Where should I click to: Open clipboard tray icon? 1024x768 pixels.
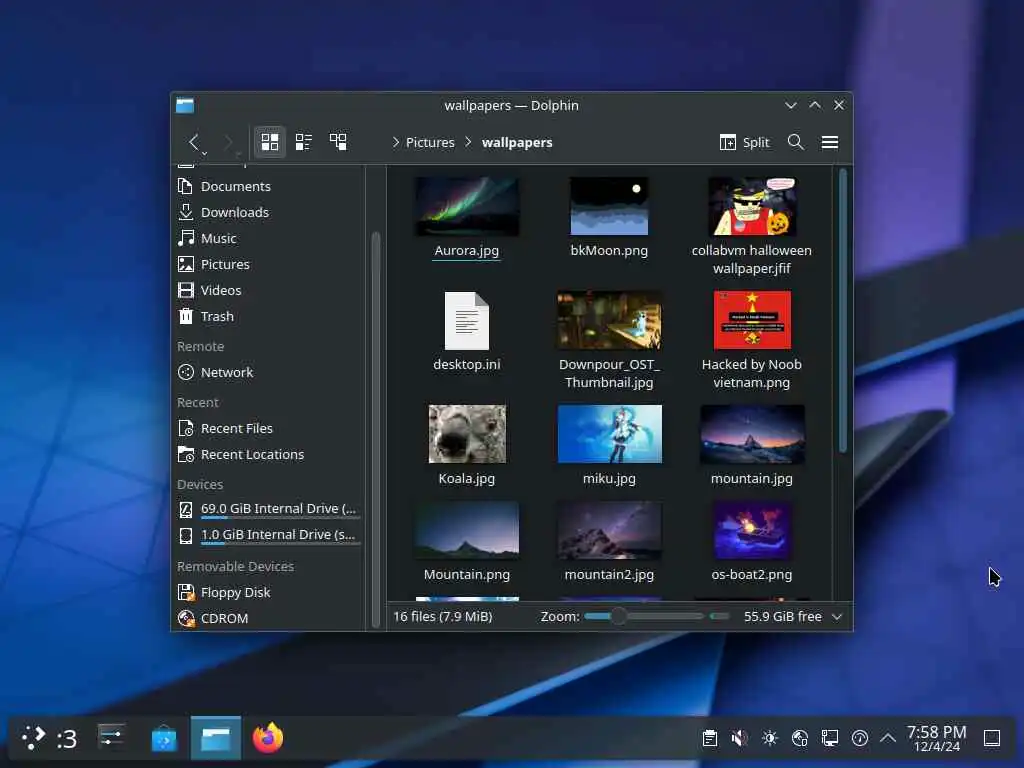pyautogui.click(x=710, y=739)
